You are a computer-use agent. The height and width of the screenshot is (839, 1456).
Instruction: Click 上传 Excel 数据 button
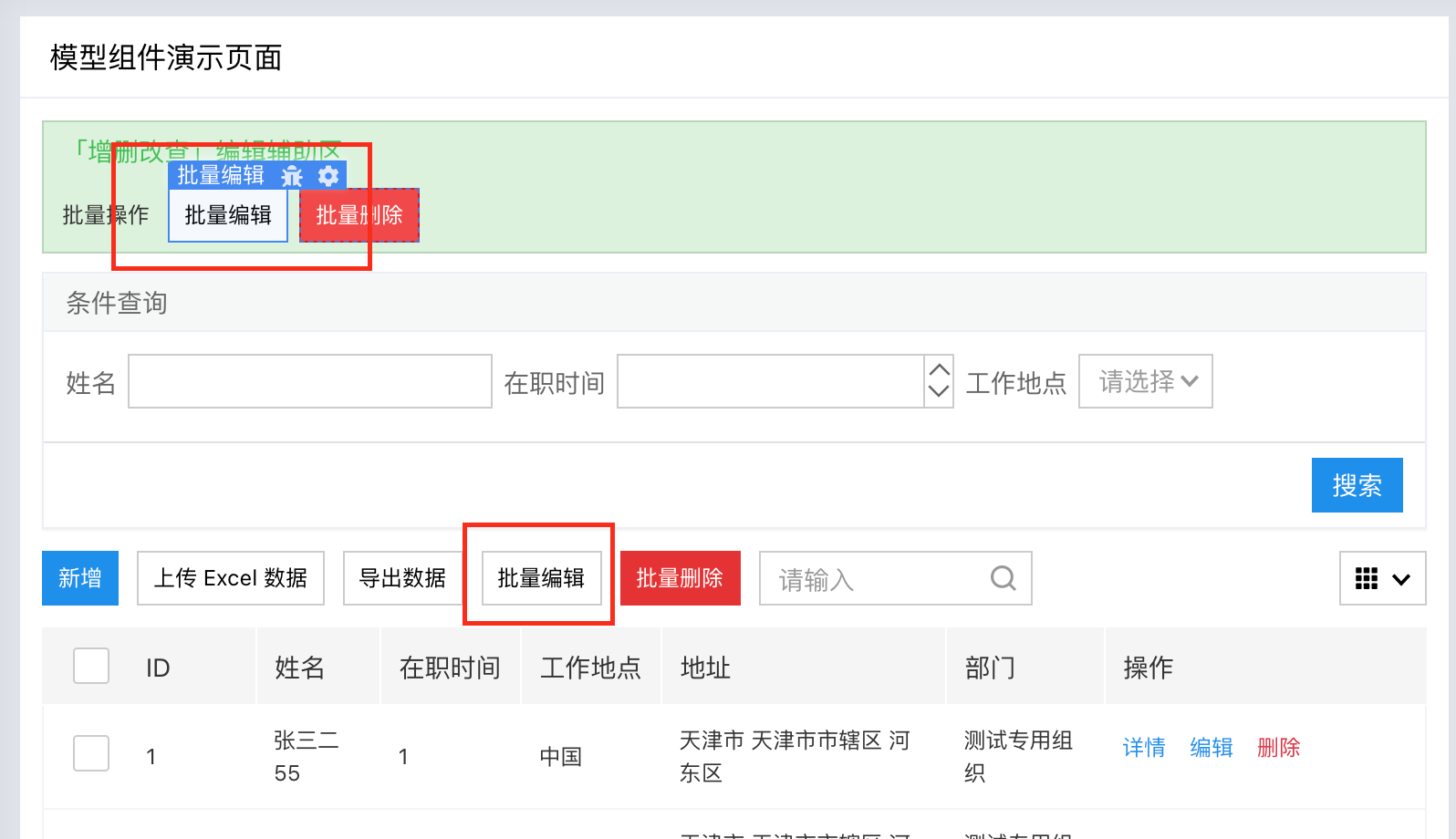click(231, 578)
